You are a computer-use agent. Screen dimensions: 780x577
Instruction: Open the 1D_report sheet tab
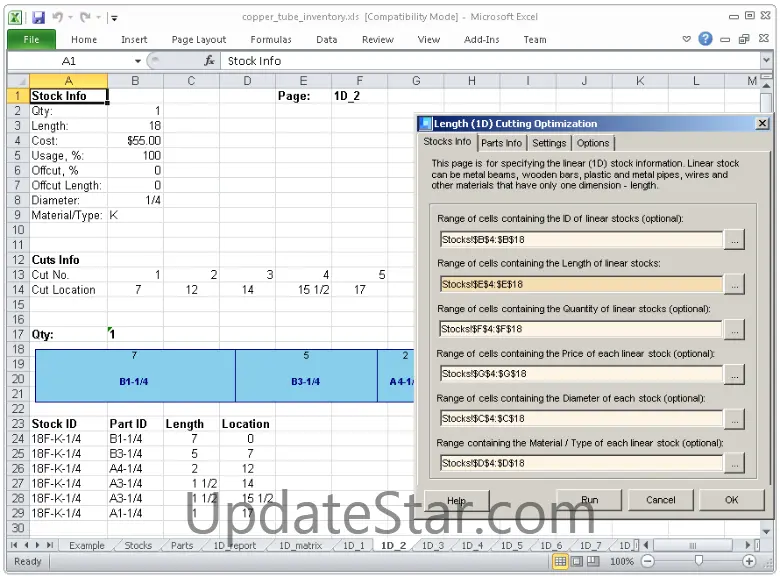[235, 546]
